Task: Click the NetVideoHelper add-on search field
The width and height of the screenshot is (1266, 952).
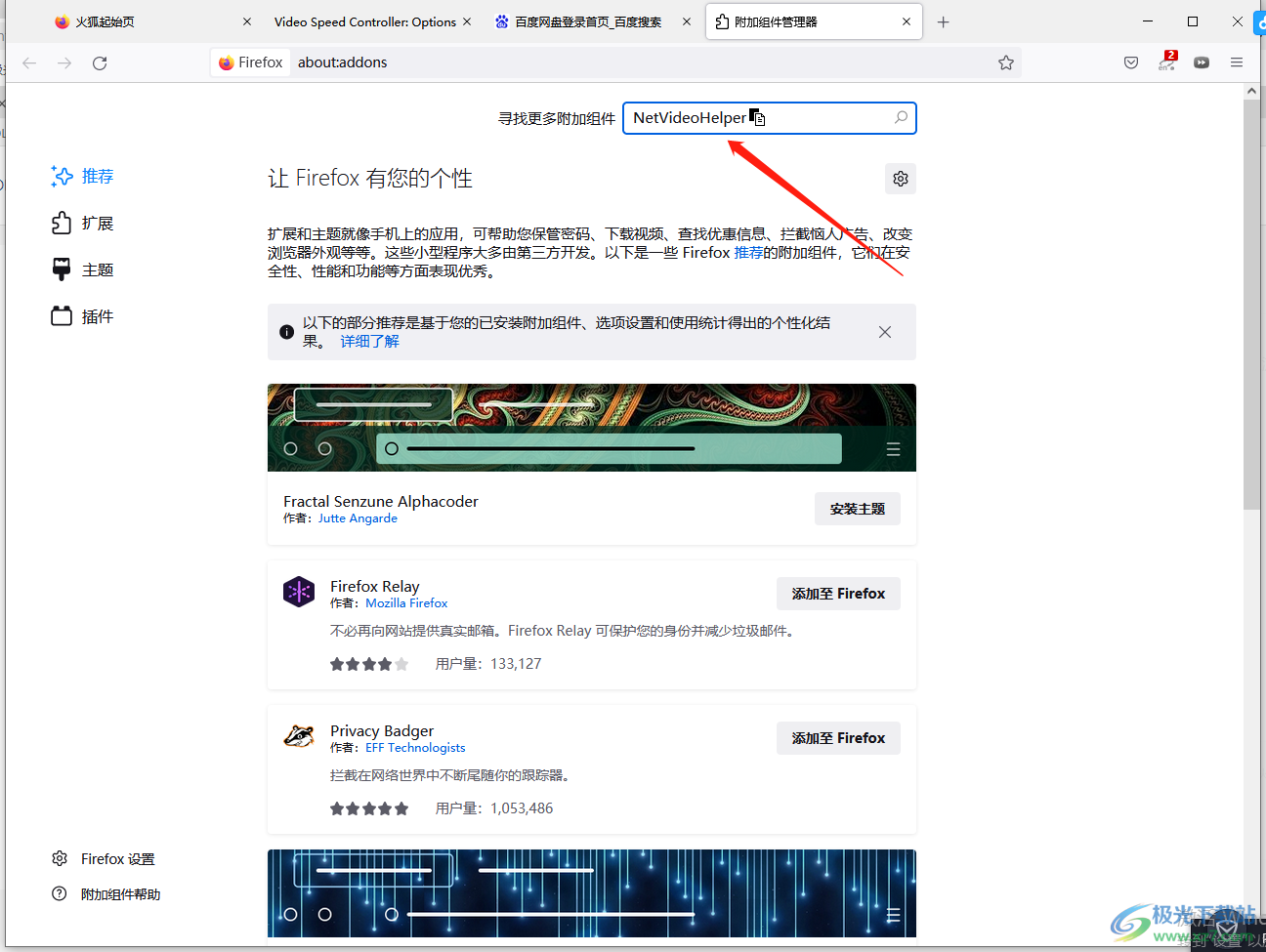Action: coord(770,118)
